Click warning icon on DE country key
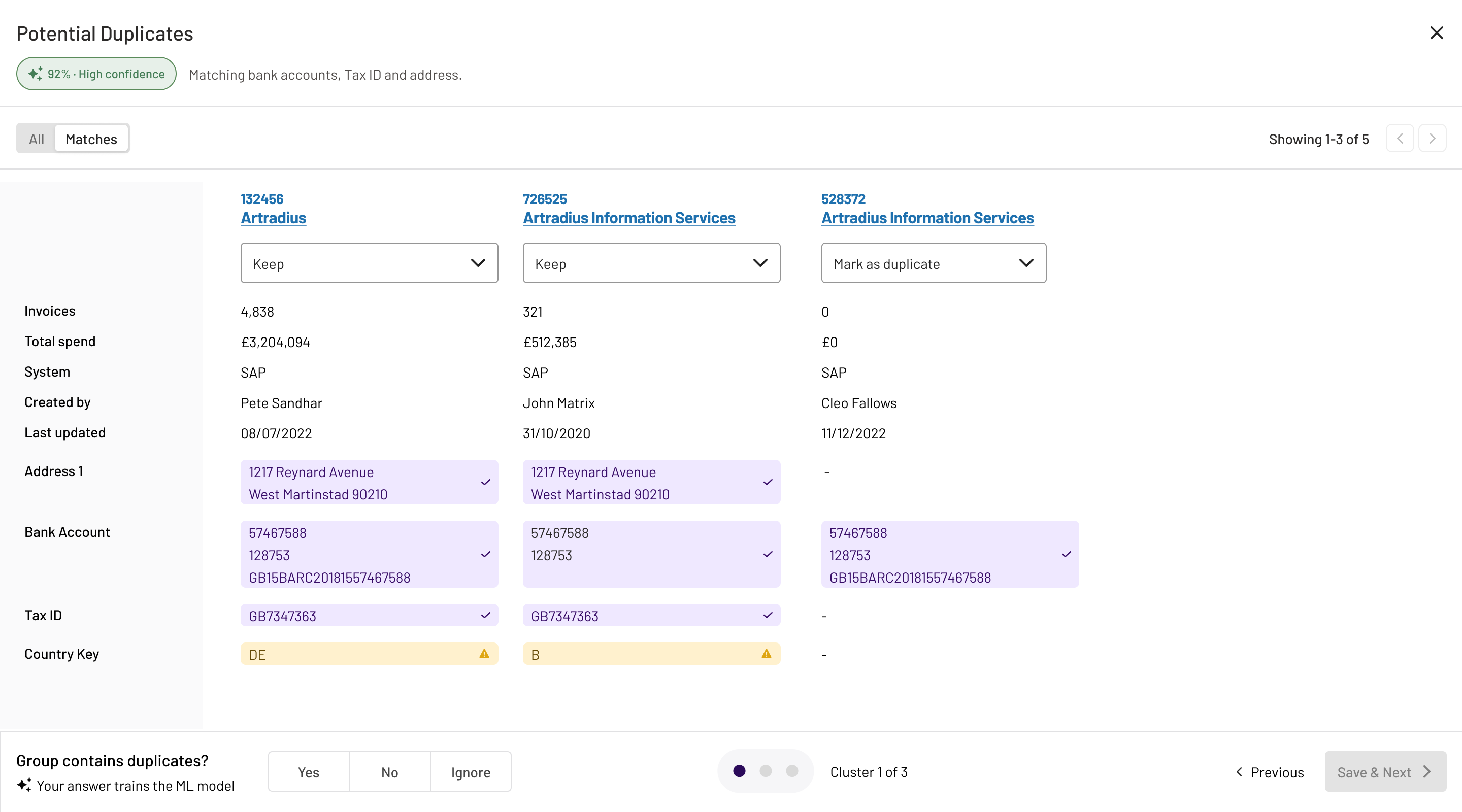Screen dimensions: 1462x812 click(x=484, y=654)
